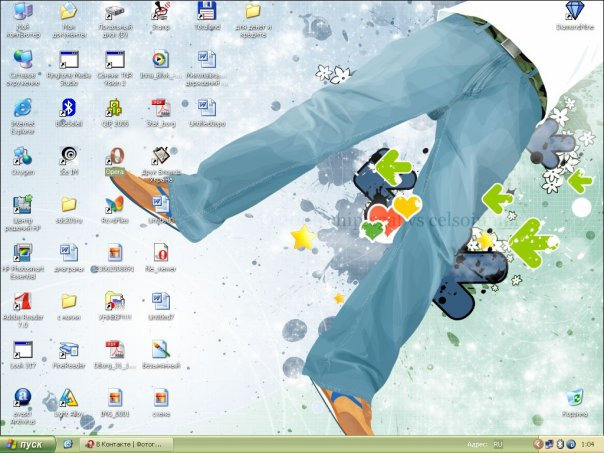Click the Адрес toolbar label
This screenshot has width=604, height=453.
pos(477,444)
